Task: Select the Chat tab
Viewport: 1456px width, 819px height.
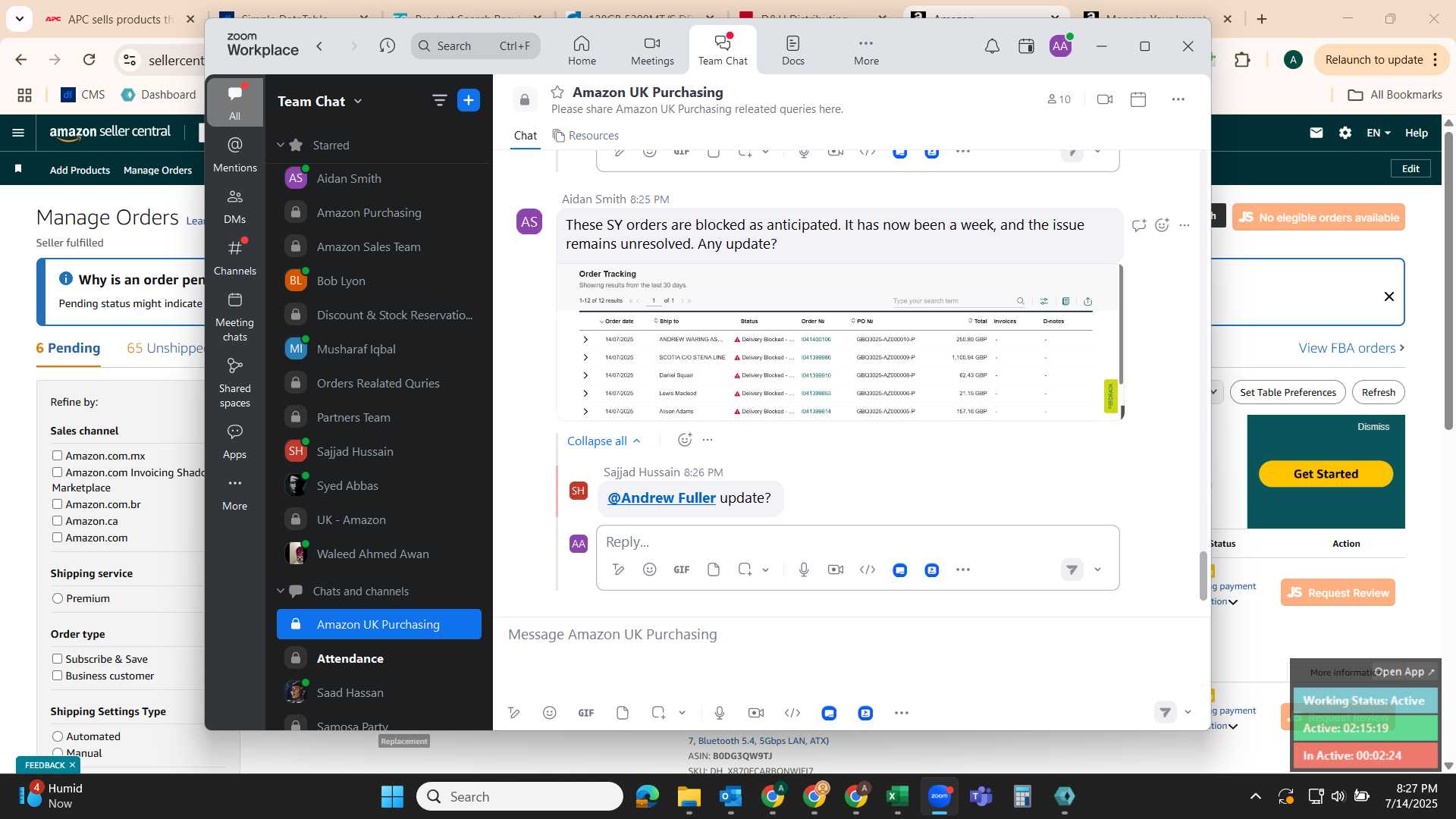Action: click(x=525, y=136)
